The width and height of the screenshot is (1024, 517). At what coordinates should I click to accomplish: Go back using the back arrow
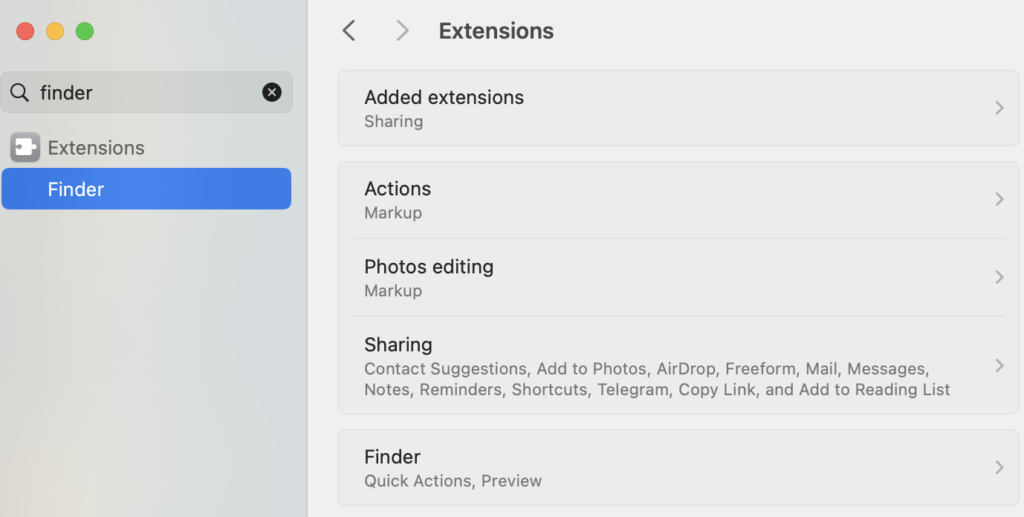click(x=349, y=31)
